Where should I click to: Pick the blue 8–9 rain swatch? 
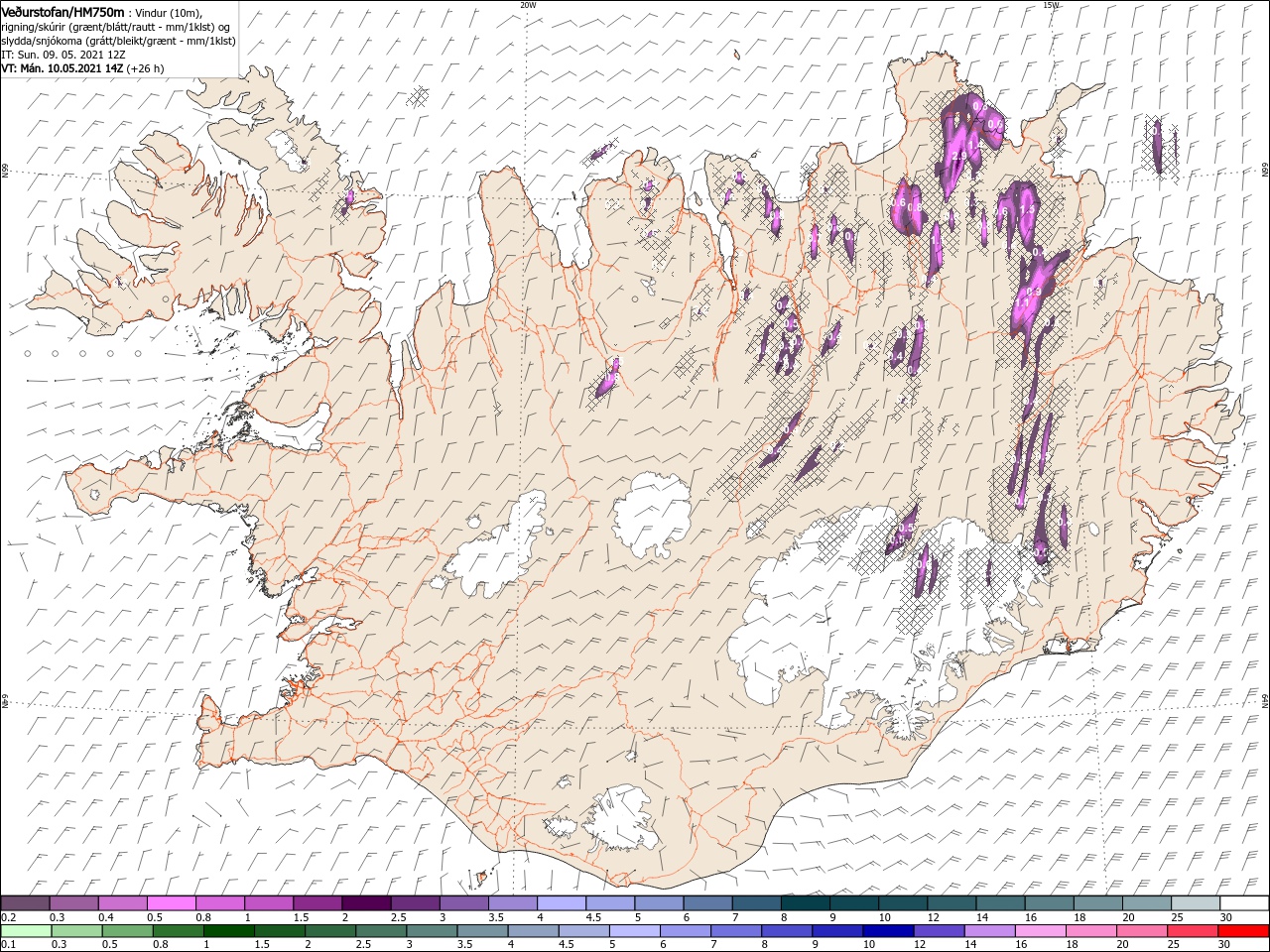788,931
